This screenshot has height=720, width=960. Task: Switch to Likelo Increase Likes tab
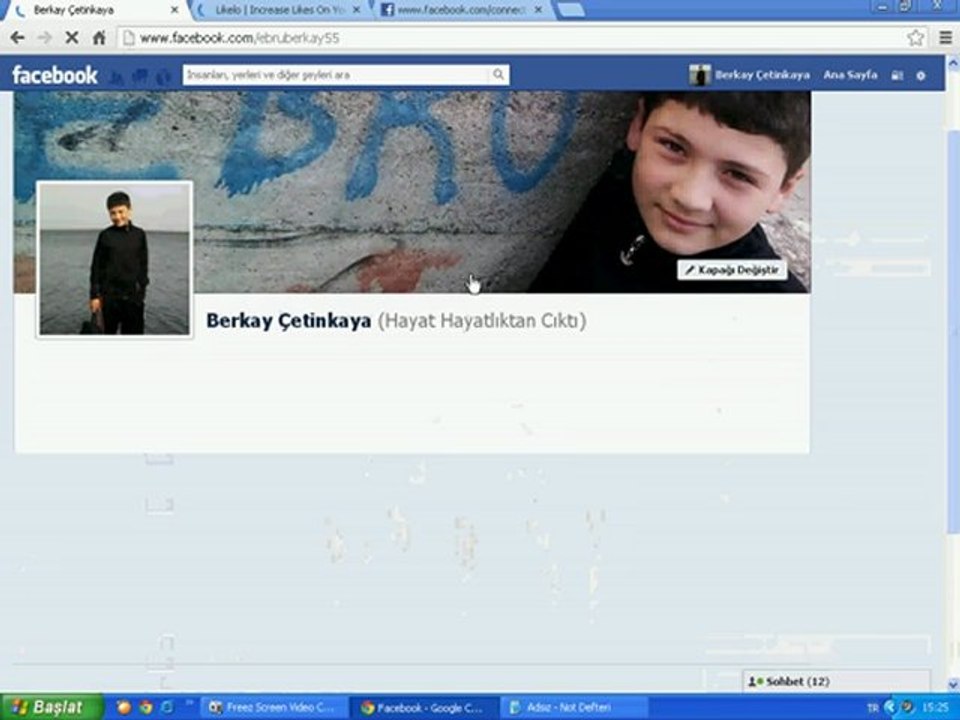point(280,10)
